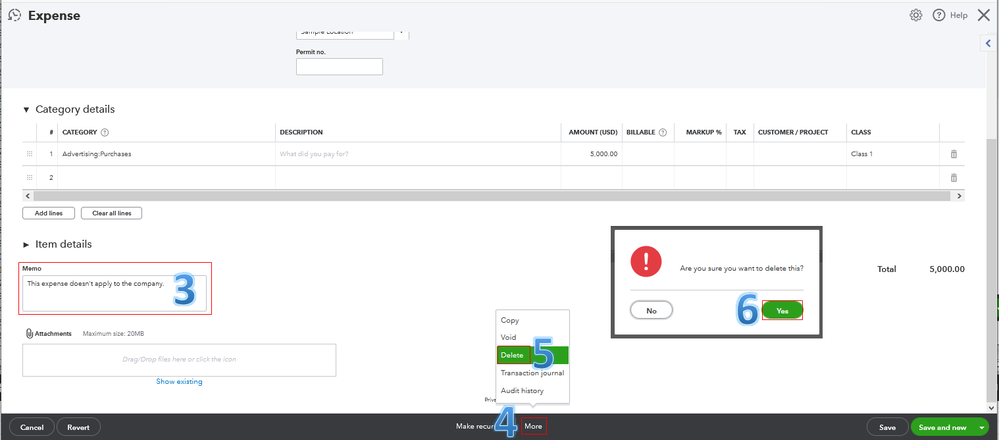Click the Add lines button
The image size is (999, 440).
coord(48,213)
